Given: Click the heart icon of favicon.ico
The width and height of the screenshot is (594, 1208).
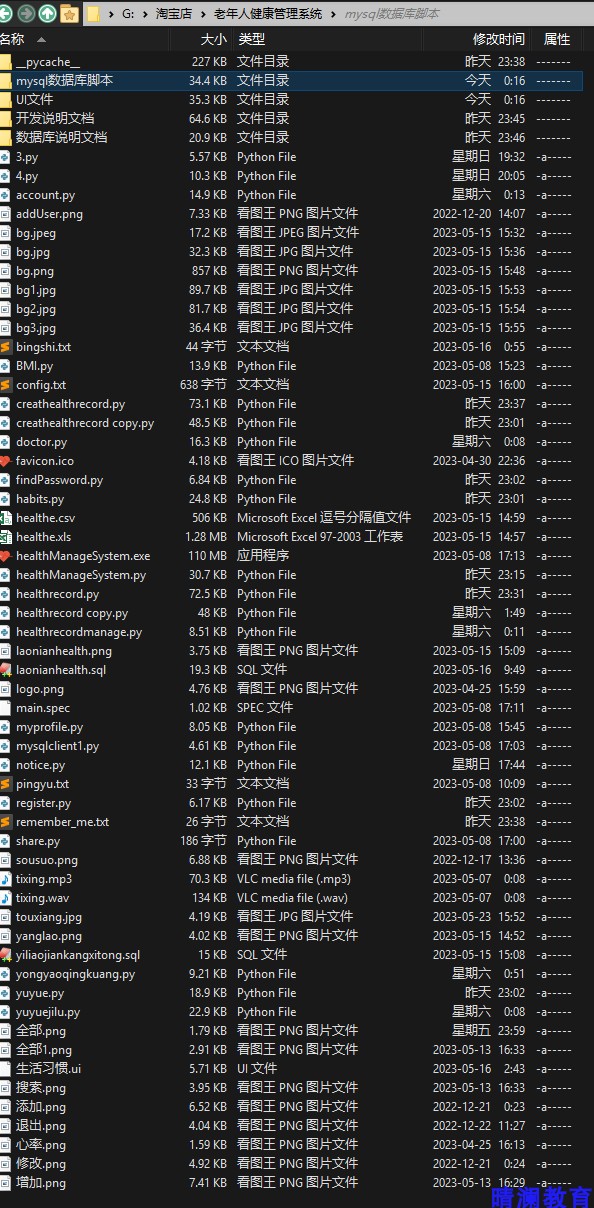Looking at the screenshot, I should point(5,461).
